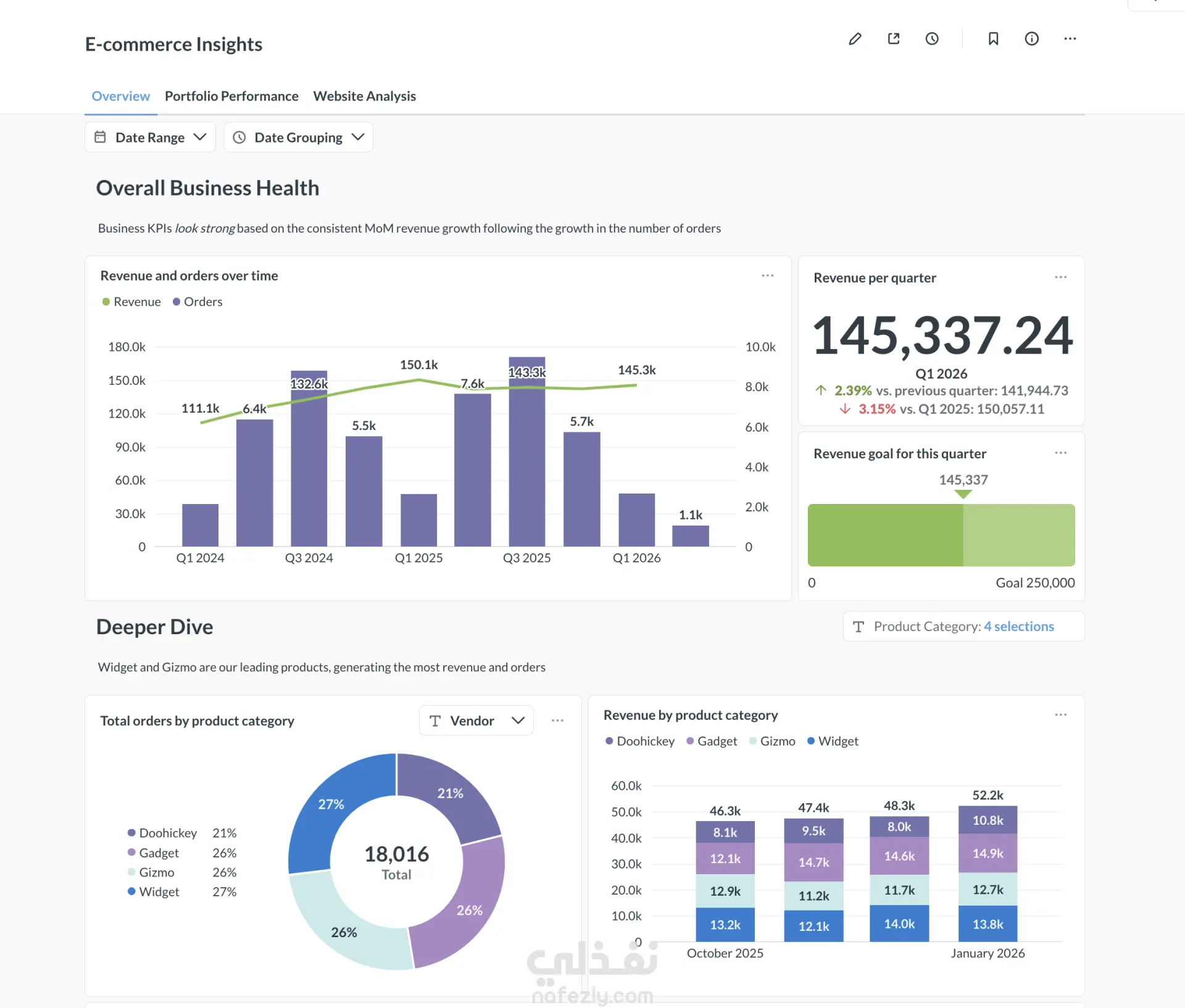1185x1008 pixels.
Task: Open the info circle icon
Action: 1031,39
